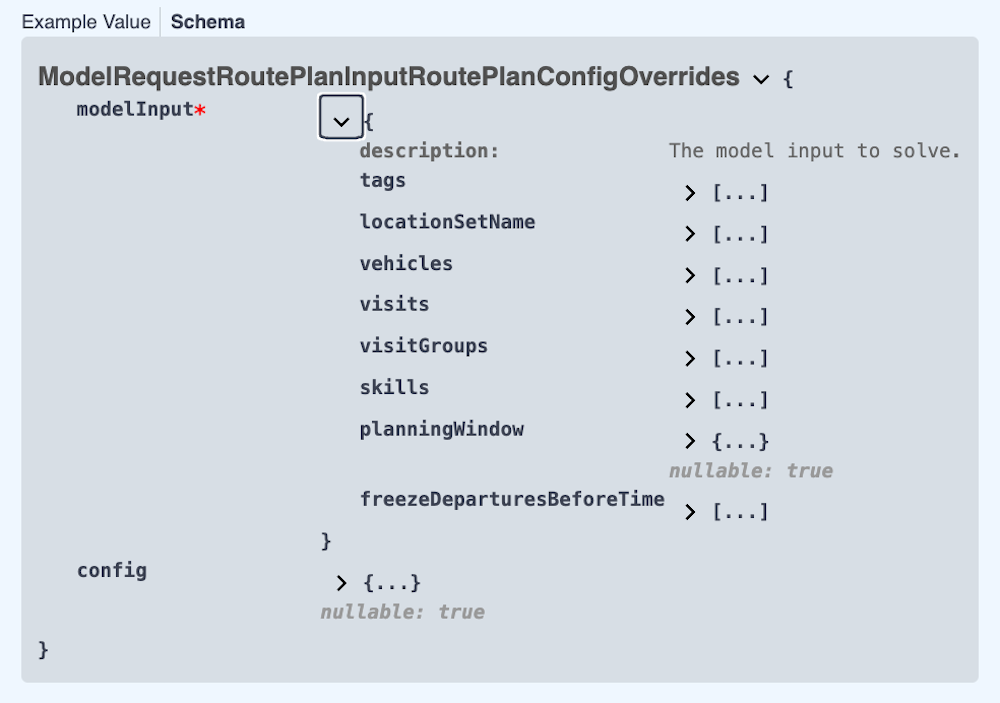
Task: Expand the skills array arrow
Action: tap(690, 400)
